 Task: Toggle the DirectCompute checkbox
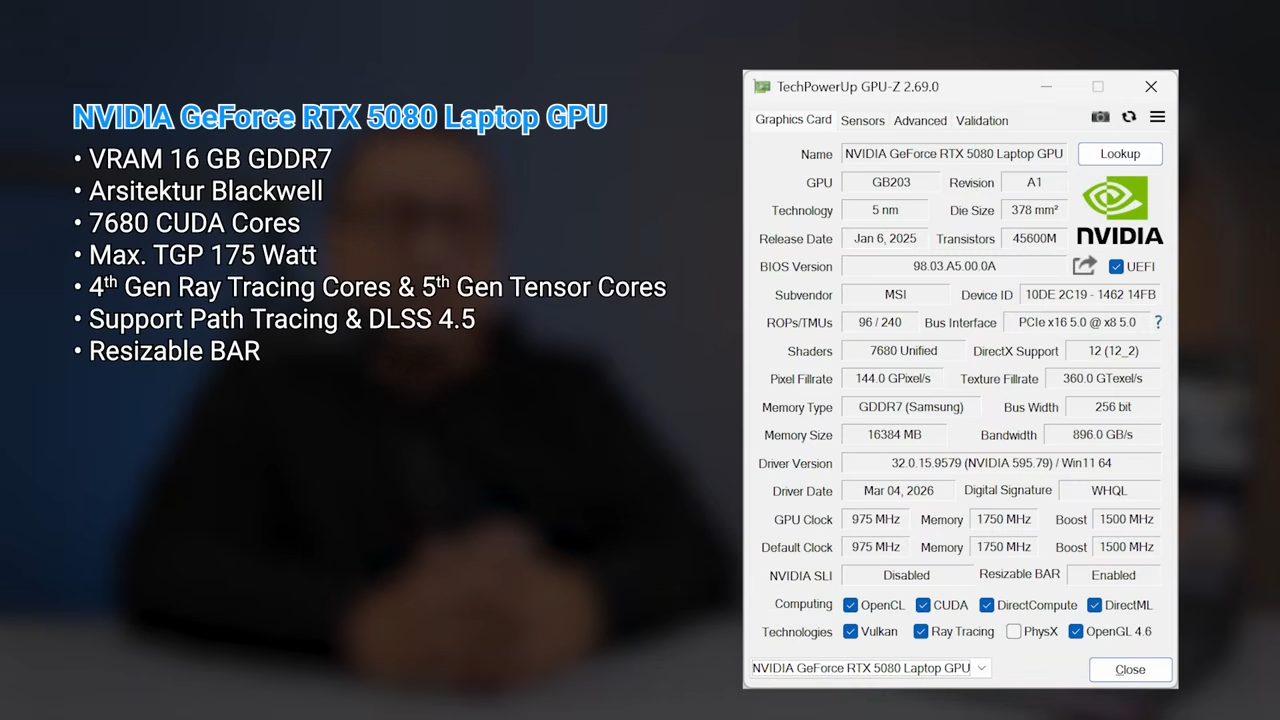986,605
